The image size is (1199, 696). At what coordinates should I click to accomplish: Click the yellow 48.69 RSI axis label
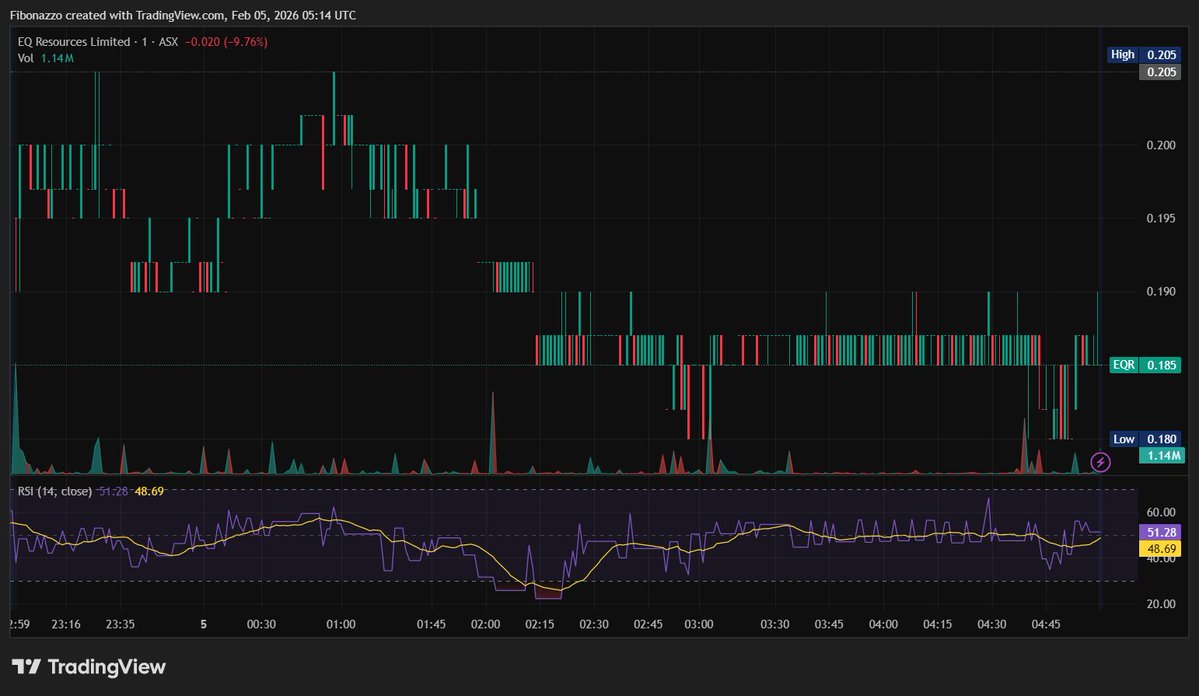[x=1161, y=548]
